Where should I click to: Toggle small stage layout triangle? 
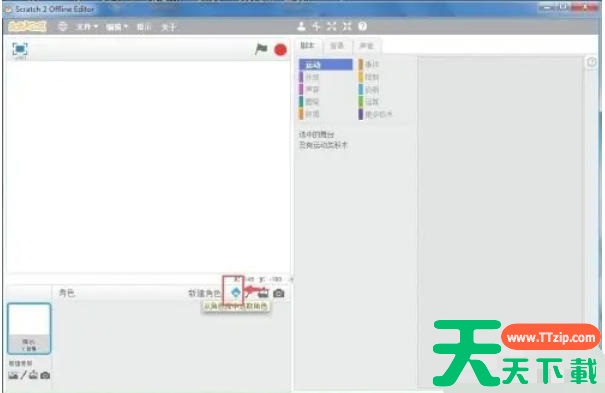coord(291,279)
